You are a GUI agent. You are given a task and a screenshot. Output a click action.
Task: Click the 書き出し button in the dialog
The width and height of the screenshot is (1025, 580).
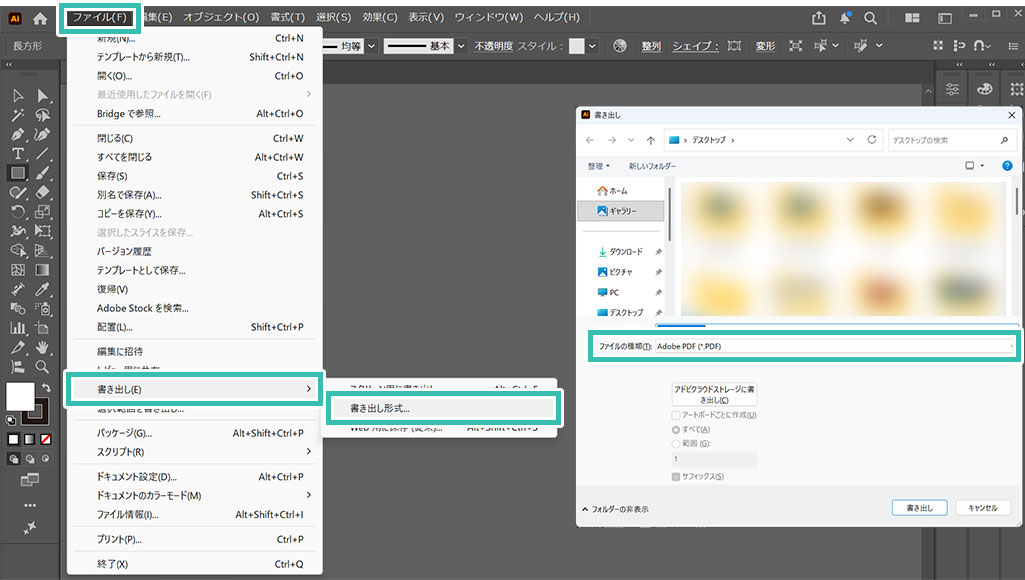click(919, 508)
